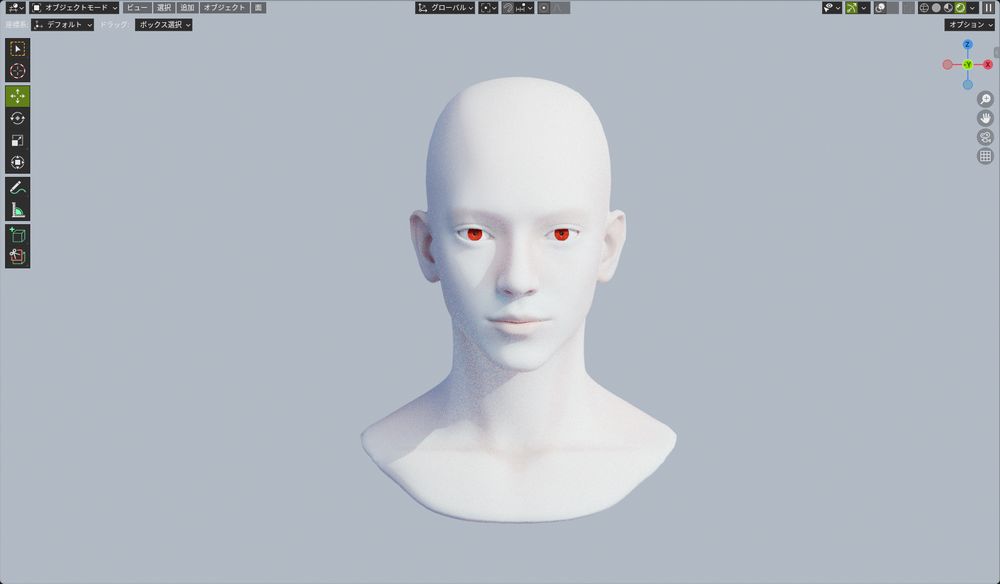Switch perspective/orthographic with grid icon

point(985,156)
